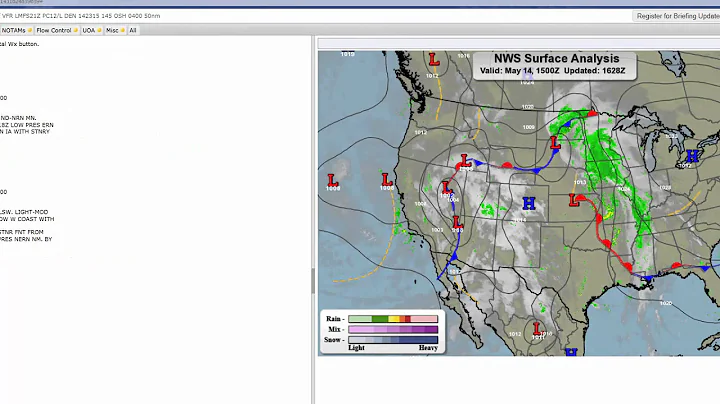Select the UOA tab
Viewport: 720px width, 404px height.
(x=92, y=30)
